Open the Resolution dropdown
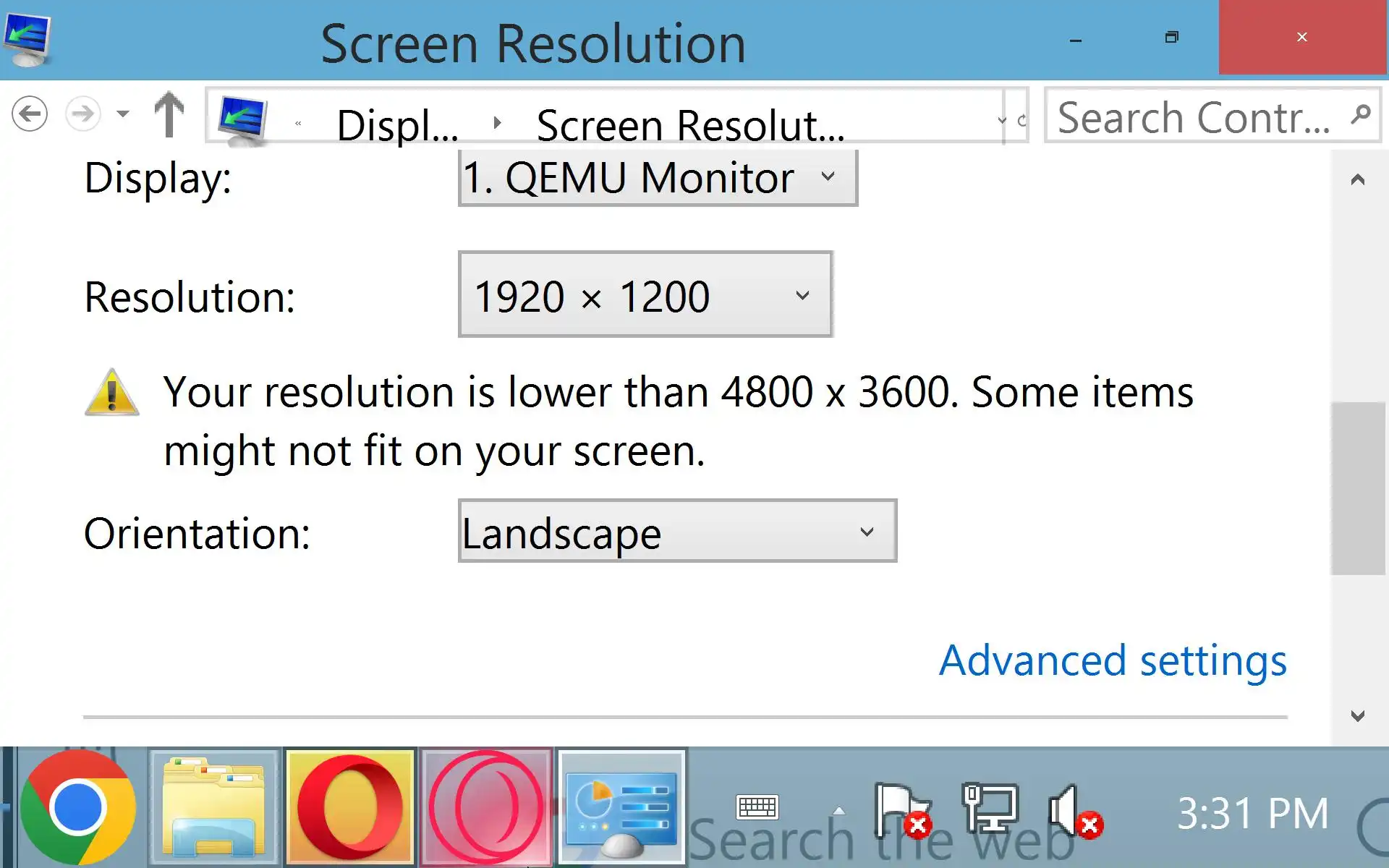 tap(645, 295)
